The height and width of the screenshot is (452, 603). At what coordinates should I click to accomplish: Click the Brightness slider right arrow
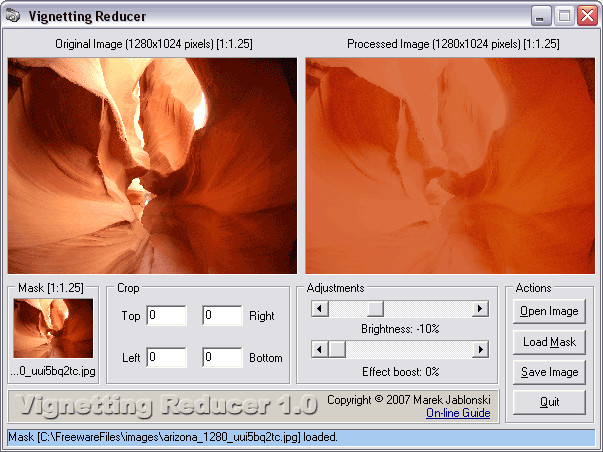point(480,309)
